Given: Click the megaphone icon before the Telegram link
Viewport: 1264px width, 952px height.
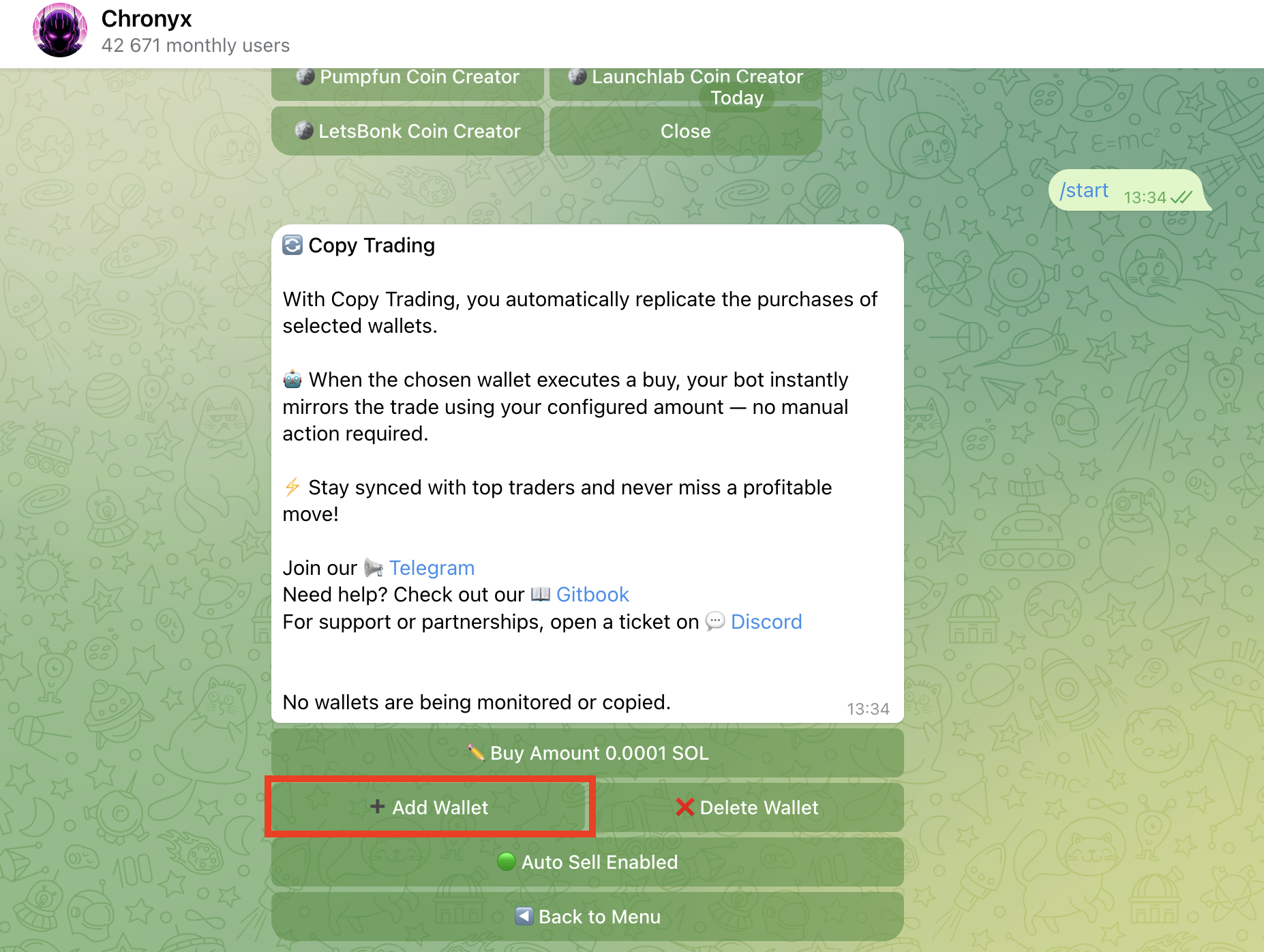Looking at the screenshot, I should [372, 567].
